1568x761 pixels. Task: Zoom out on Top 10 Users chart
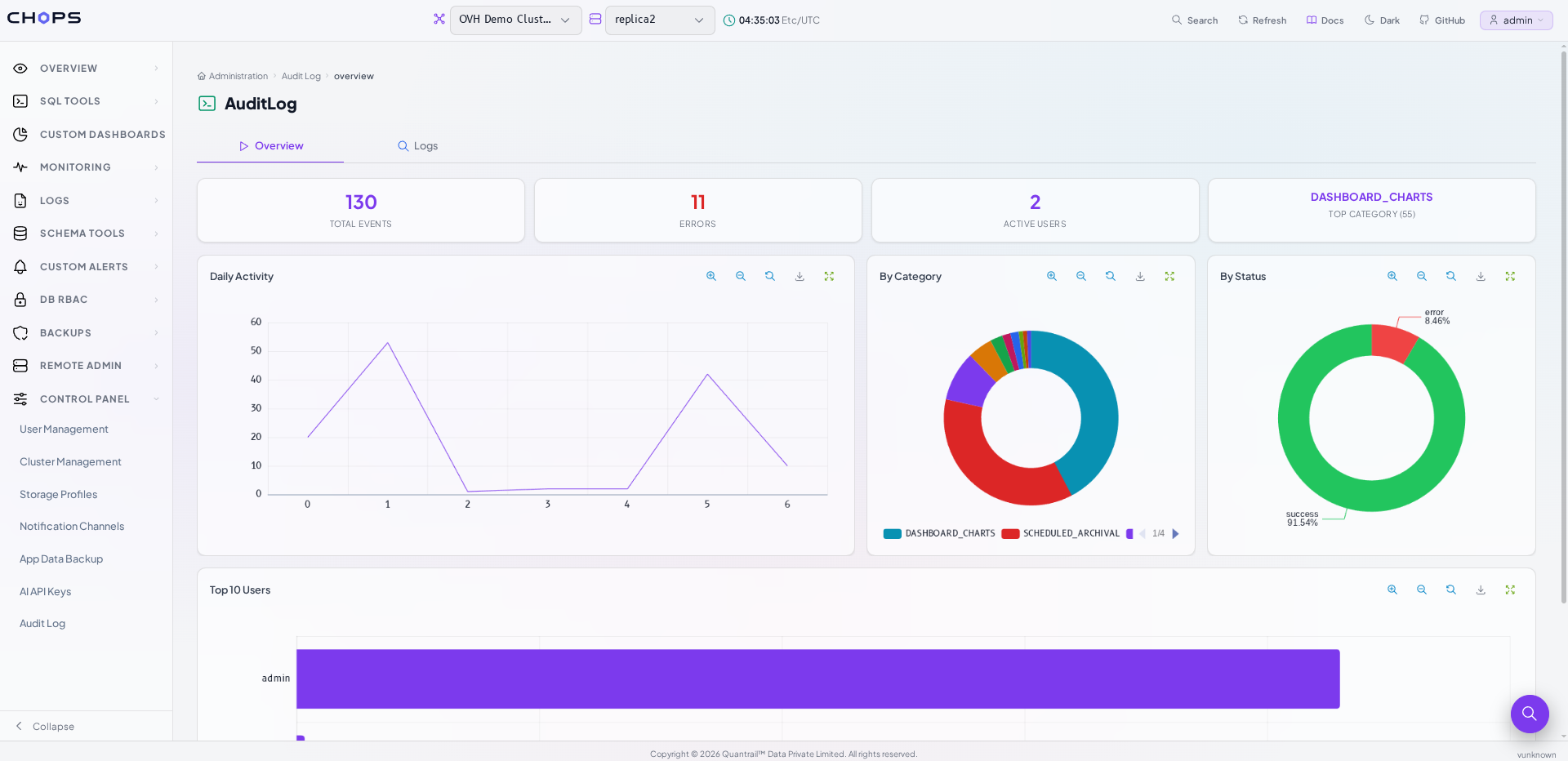click(x=1422, y=590)
